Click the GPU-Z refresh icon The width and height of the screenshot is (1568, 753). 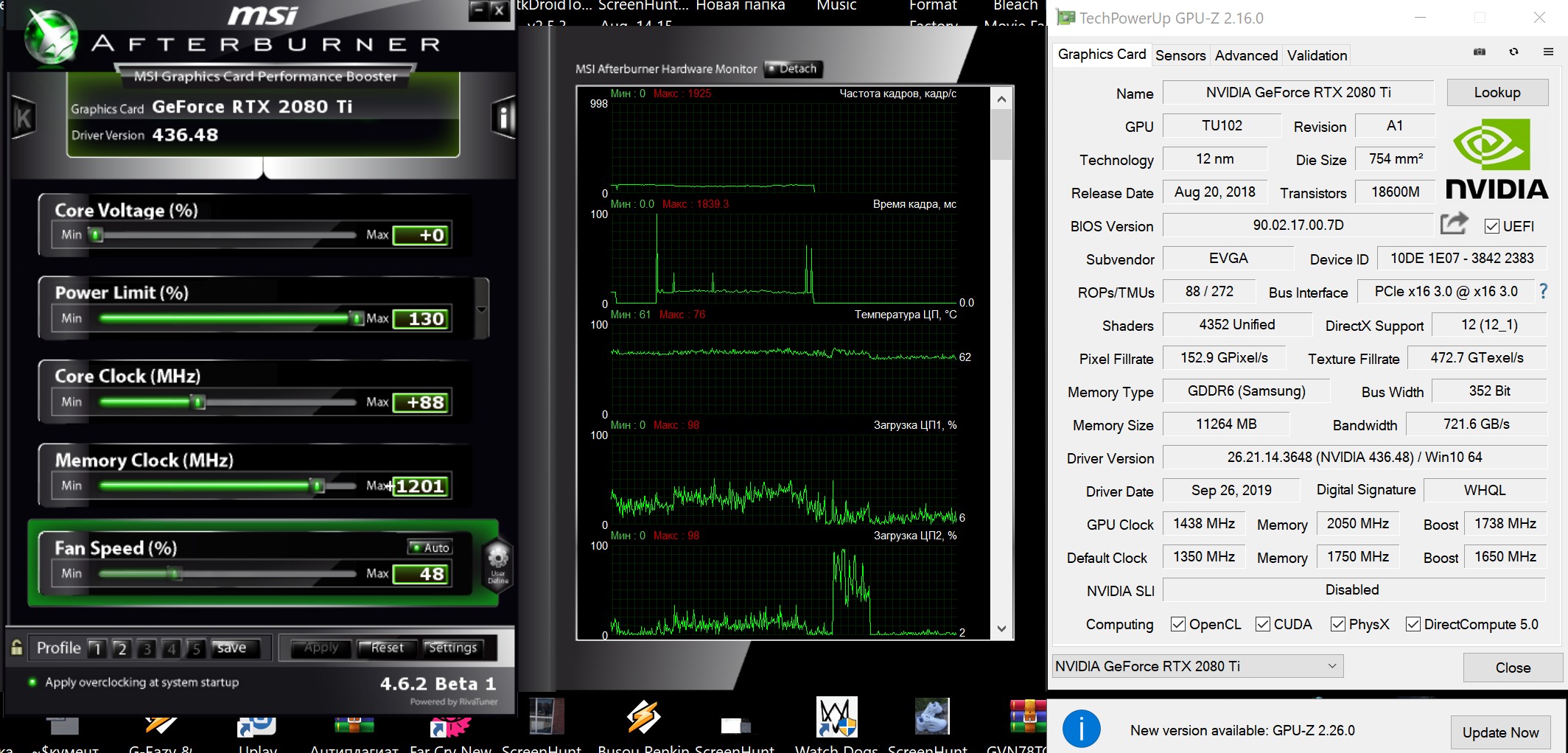(1513, 52)
